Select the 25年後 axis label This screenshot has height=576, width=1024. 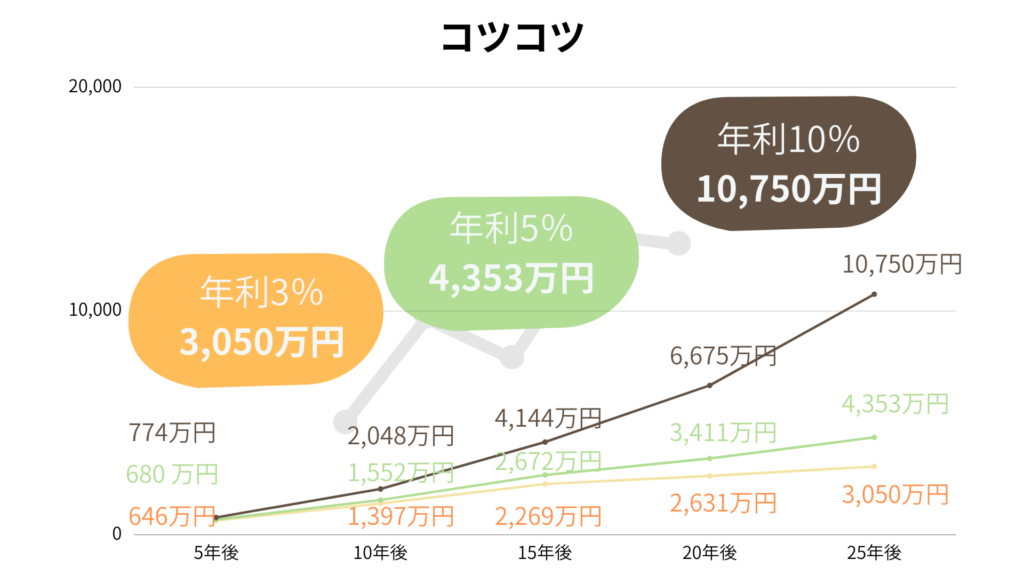[x=874, y=553]
